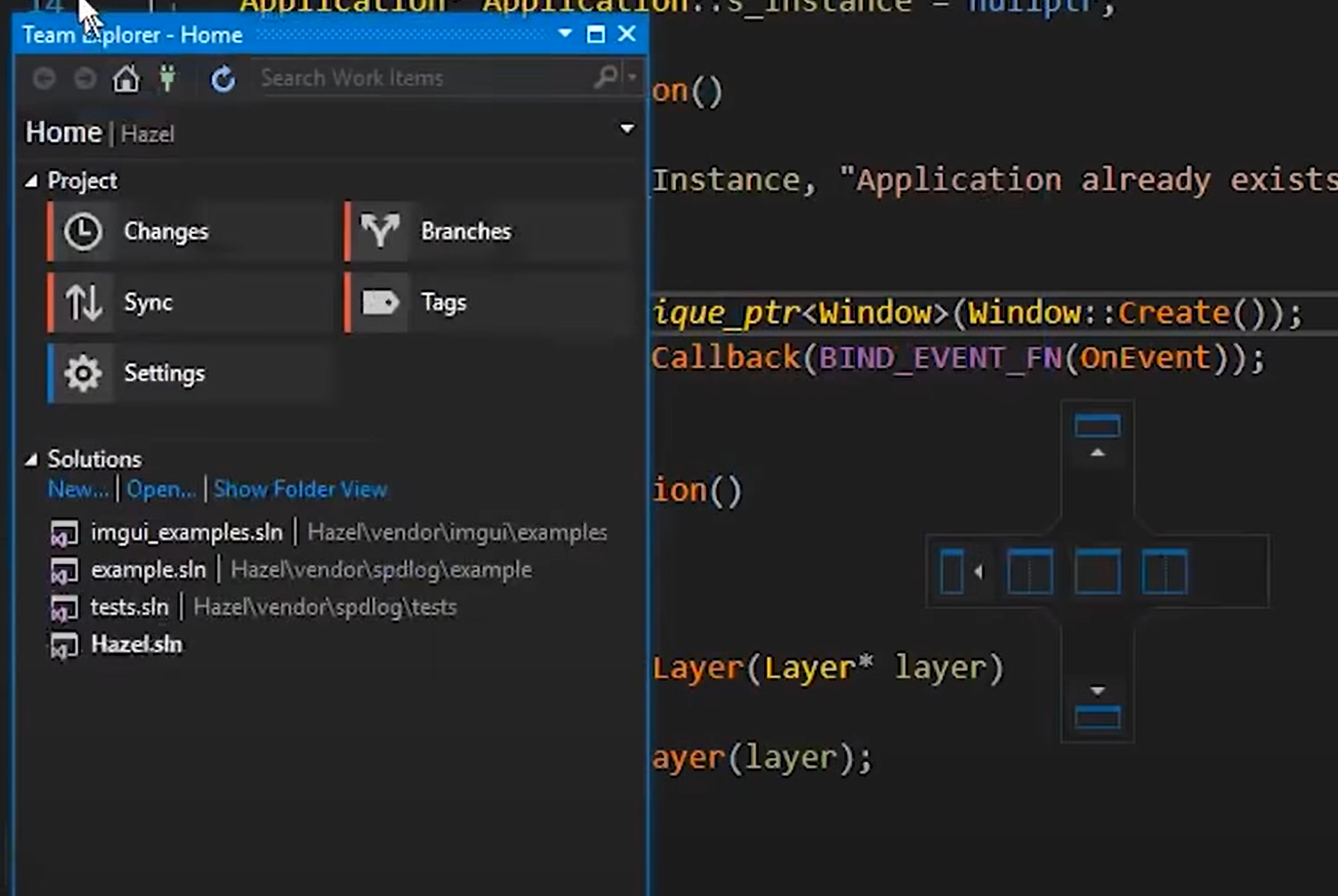Image resolution: width=1338 pixels, height=896 pixels.
Task: Click Hazel\vendor\imgui\examples path text
Action: tap(457, 532)
